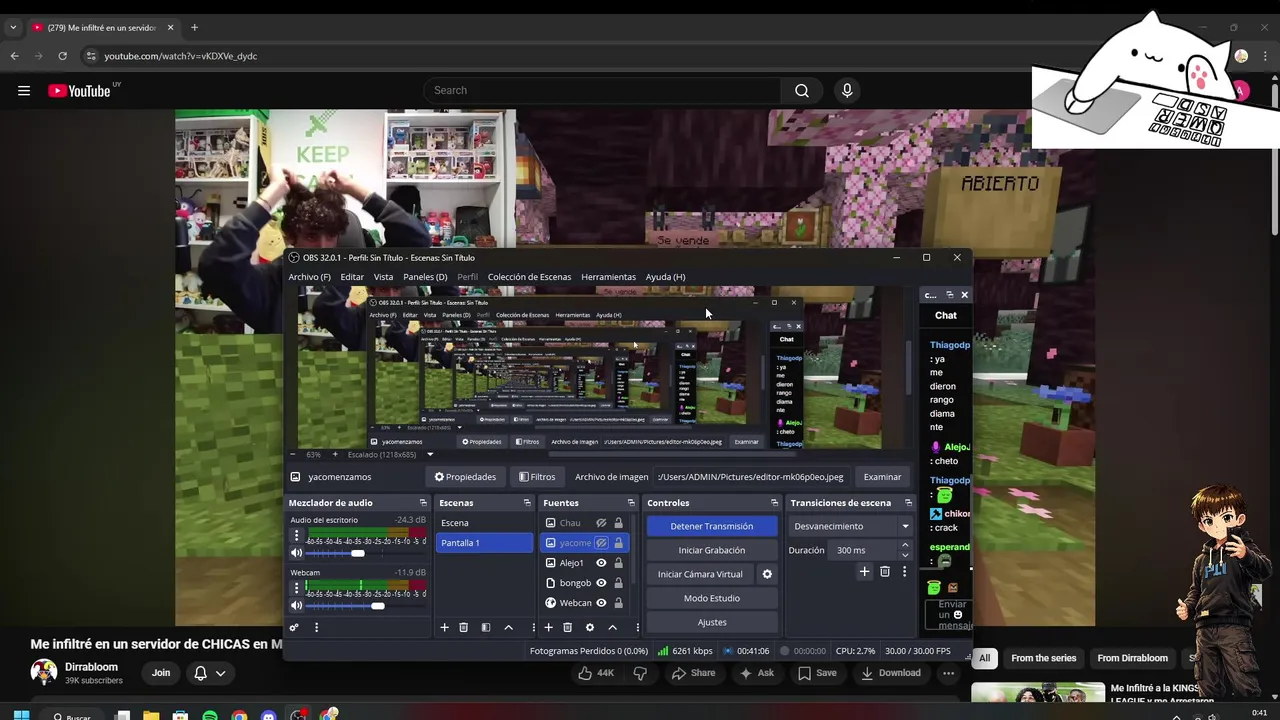
Task: Mute Webcam audio speaker
Action: point(296,605)
